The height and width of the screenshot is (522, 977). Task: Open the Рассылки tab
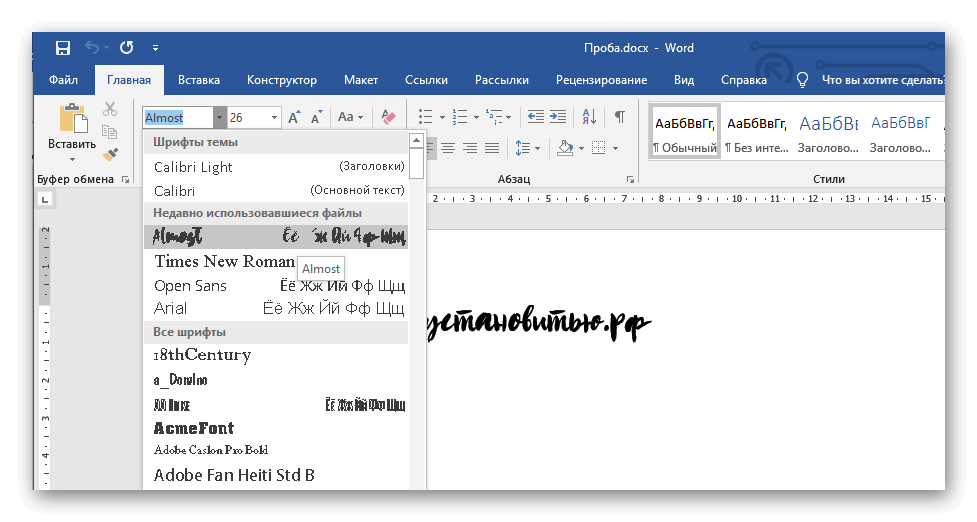pyautogui.click(x=502, y=80)
